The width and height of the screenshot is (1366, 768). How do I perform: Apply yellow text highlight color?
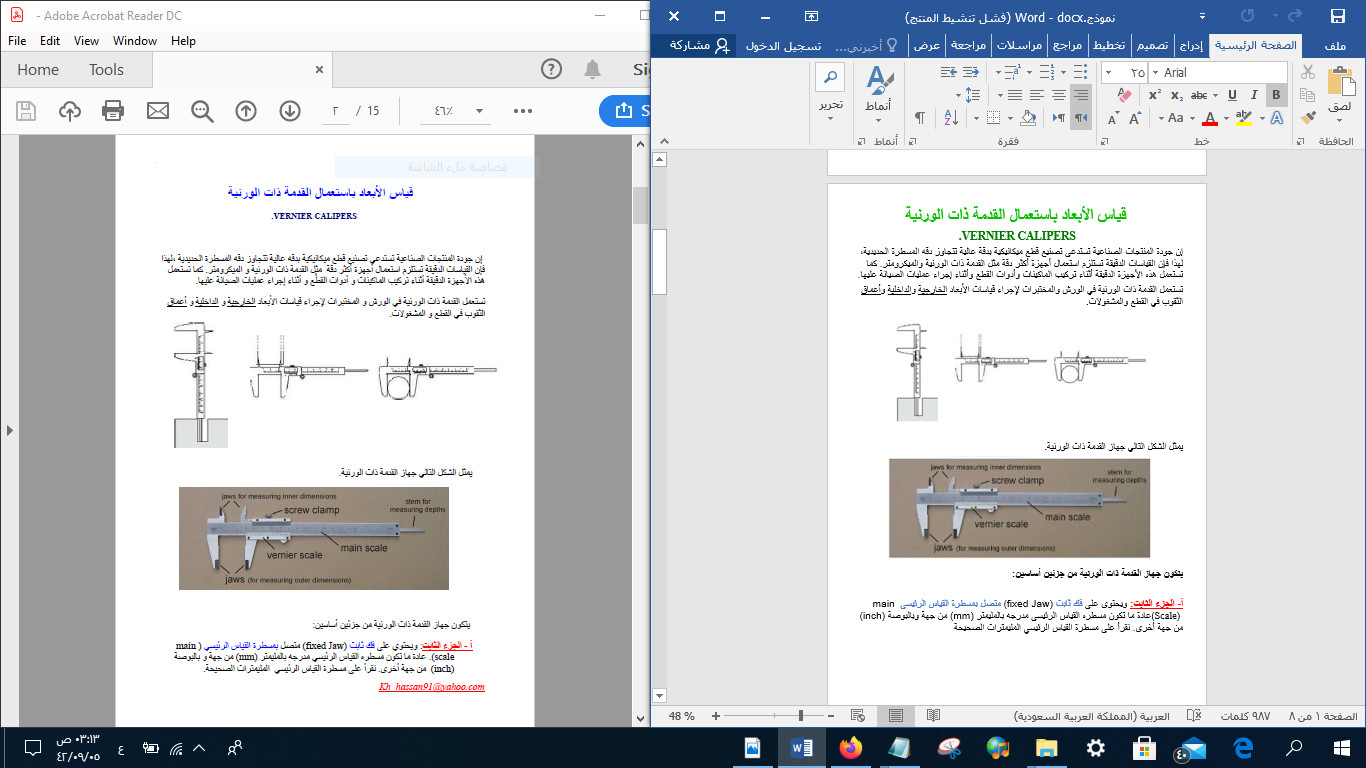(1243, 118)
